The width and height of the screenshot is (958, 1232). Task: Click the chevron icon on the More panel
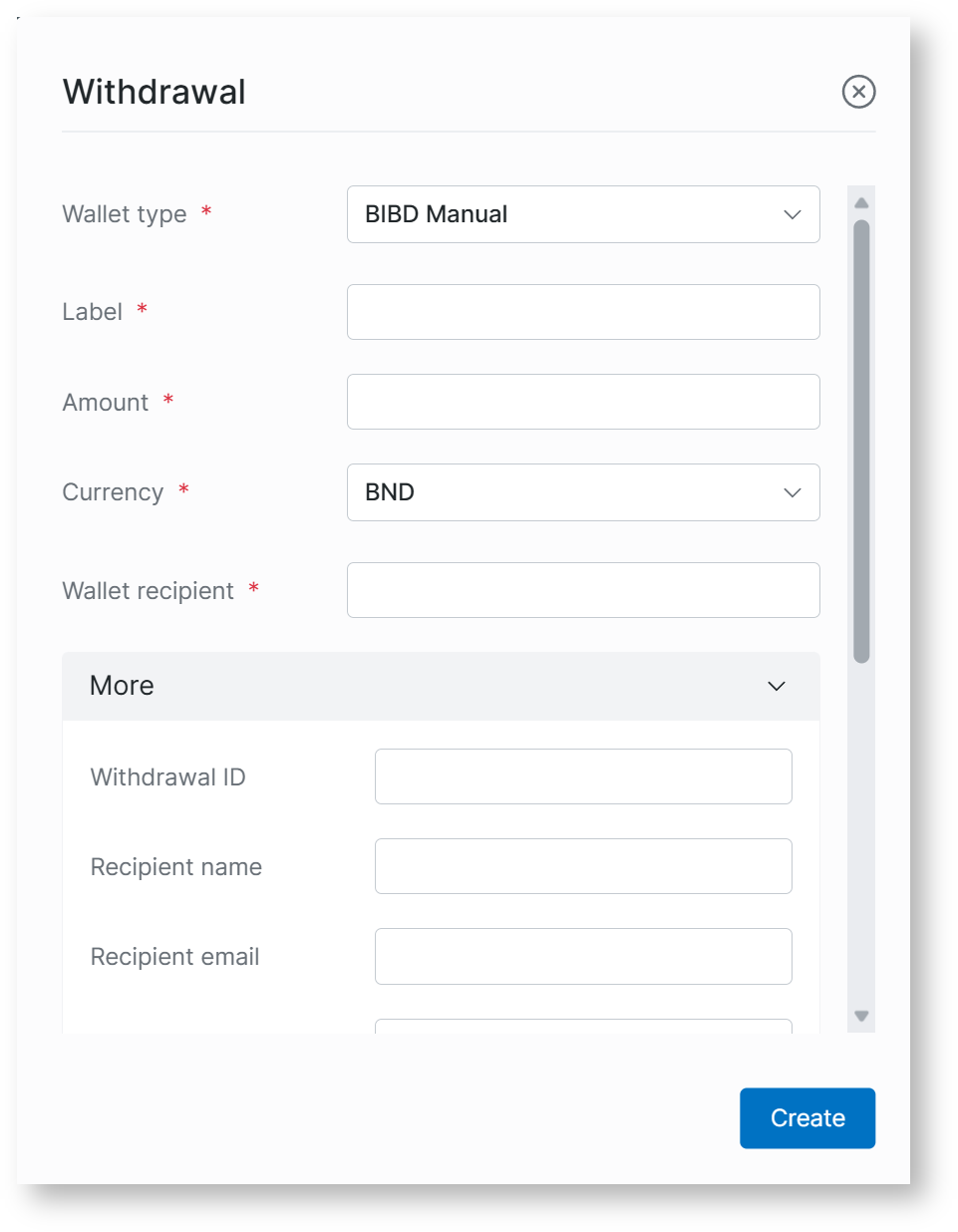(777, 686)
